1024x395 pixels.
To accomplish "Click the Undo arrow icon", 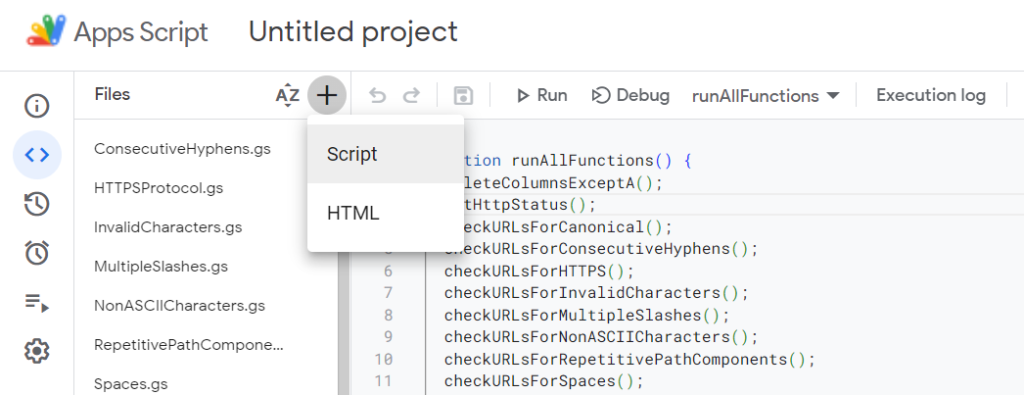I will [x=377, y=96].
